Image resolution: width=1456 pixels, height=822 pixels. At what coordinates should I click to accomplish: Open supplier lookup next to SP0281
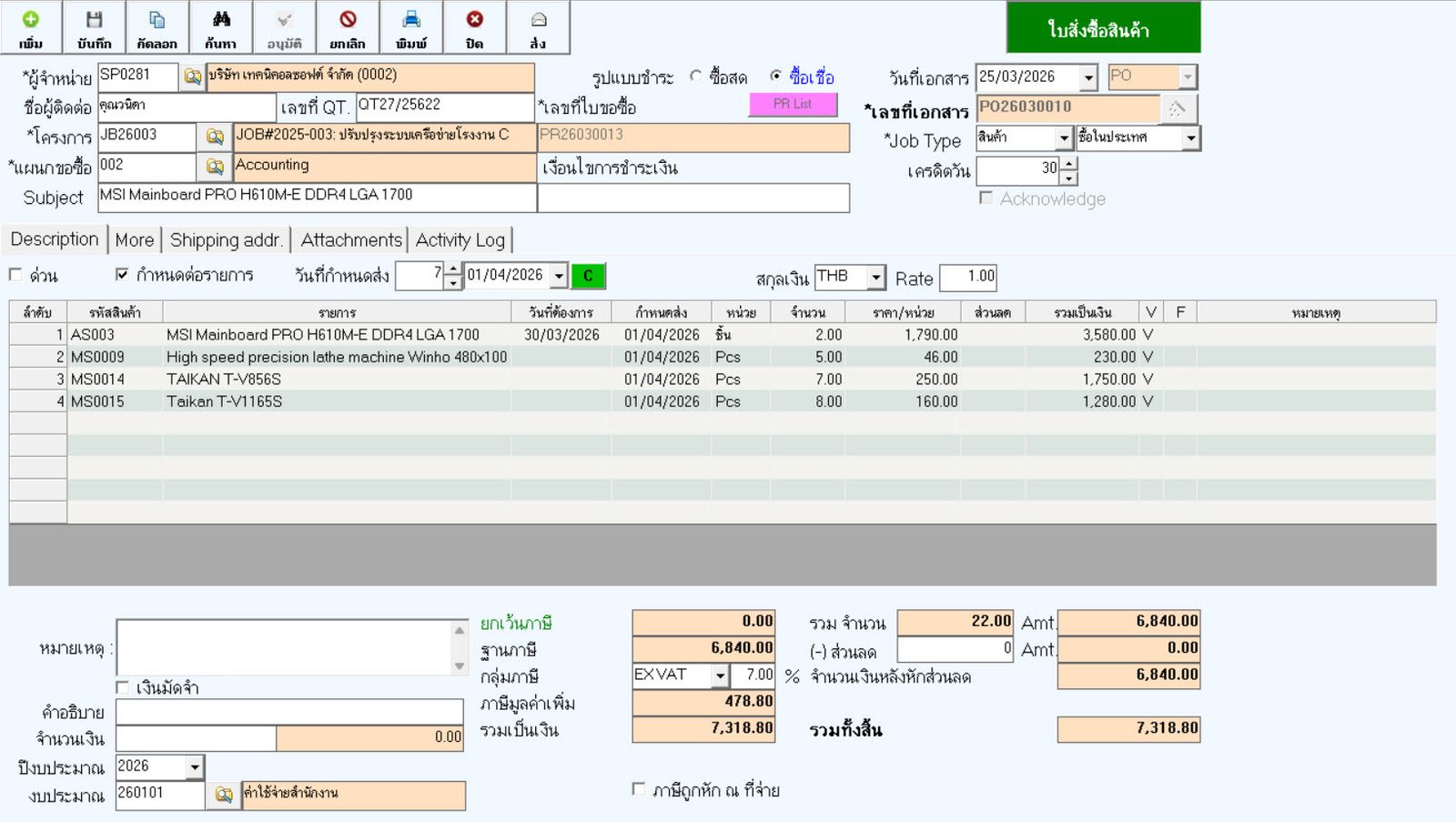(x=192, y=77)
